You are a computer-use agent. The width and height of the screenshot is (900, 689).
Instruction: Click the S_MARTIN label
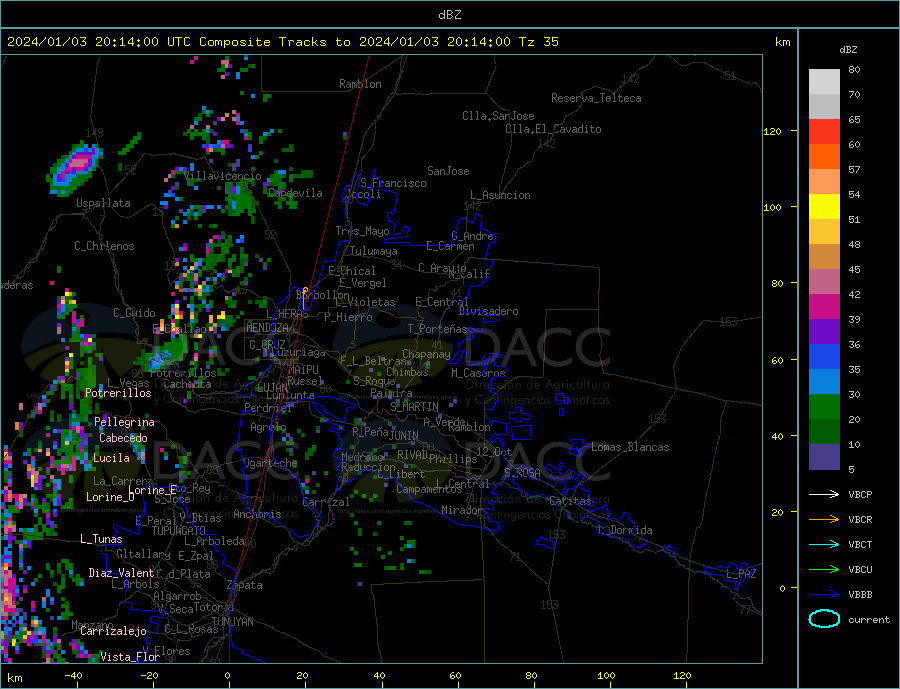tap(414, 407)
